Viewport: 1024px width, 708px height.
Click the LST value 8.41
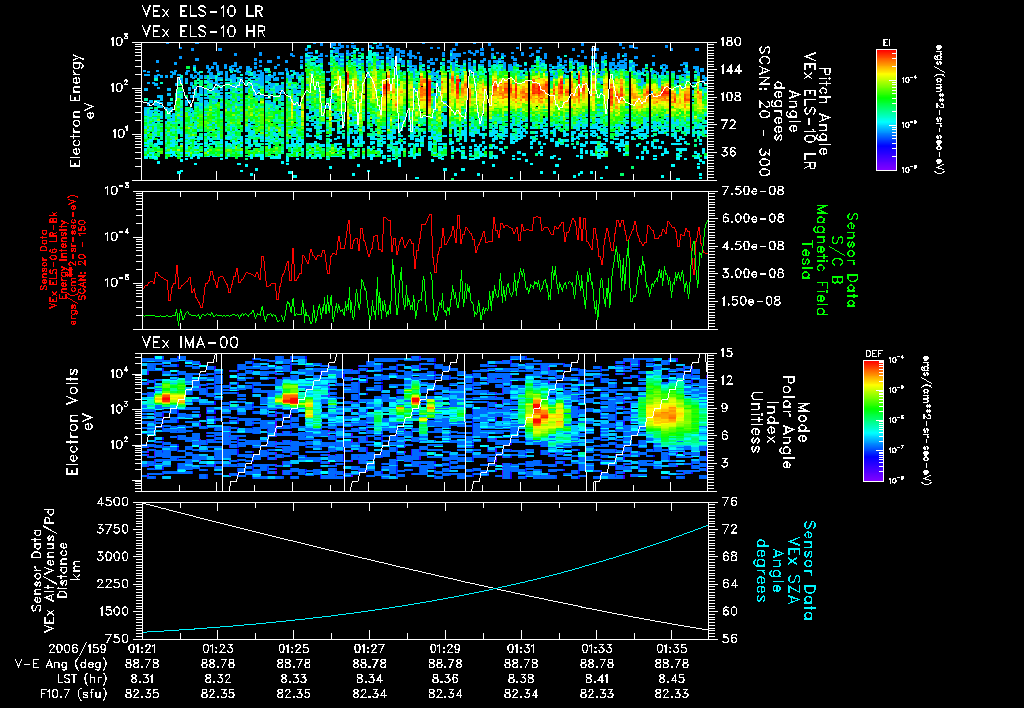coord(596,679)
